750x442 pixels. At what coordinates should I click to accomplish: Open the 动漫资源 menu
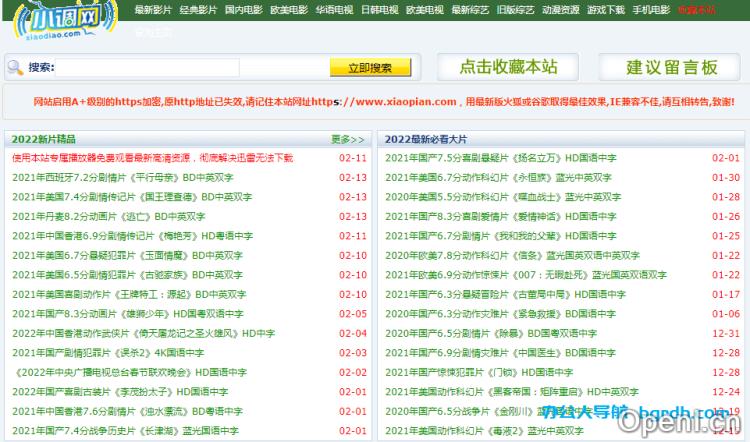pyautogui.click(x=561, y=10)
